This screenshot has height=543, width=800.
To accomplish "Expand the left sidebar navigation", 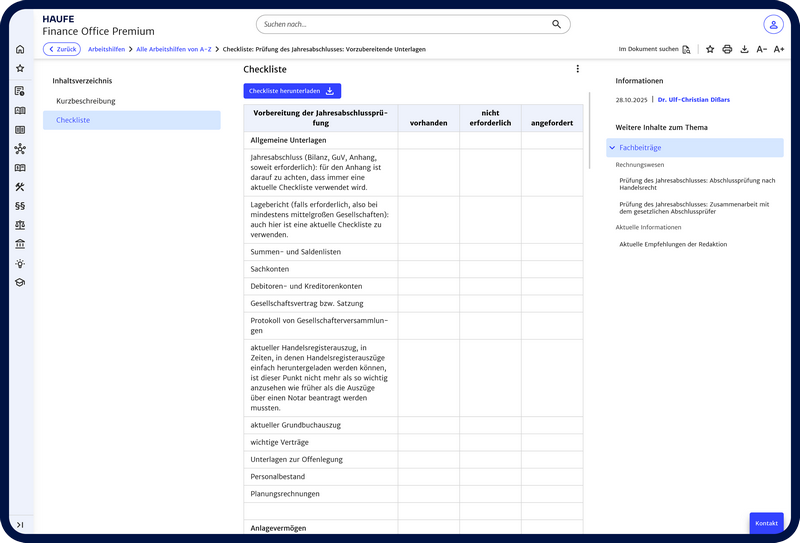I will (x=20, y=525).
